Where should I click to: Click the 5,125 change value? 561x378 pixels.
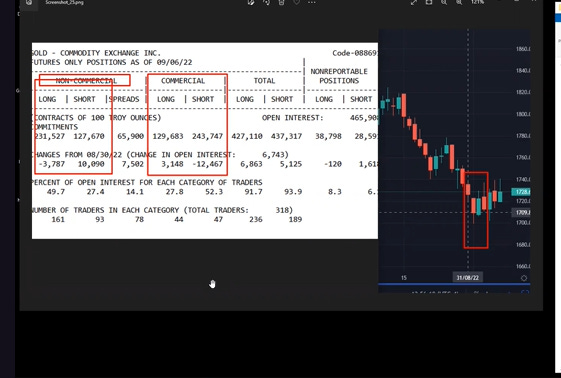tap(291, 164)
